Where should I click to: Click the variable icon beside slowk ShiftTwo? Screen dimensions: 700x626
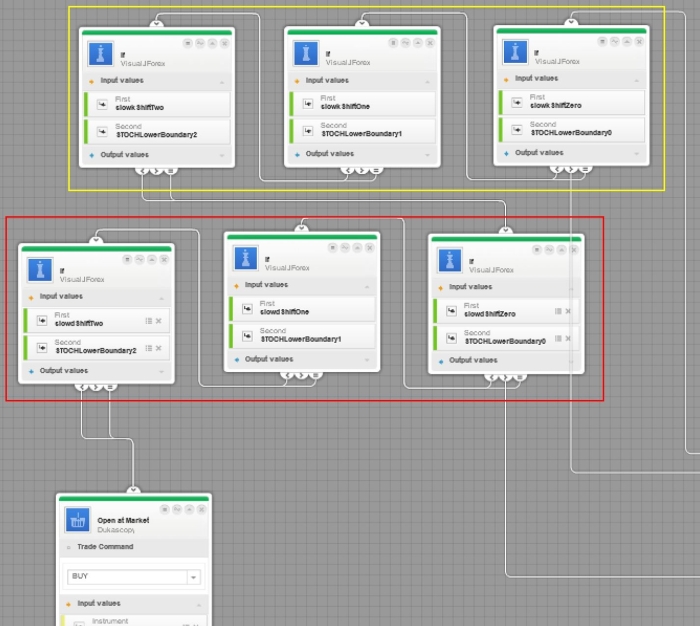102,104
